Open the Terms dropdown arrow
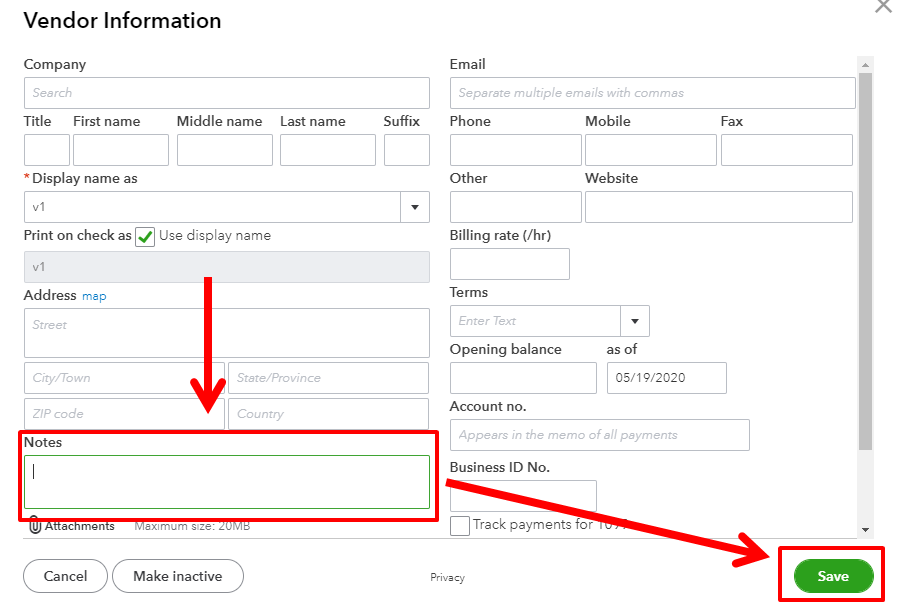 click(634, 321)
